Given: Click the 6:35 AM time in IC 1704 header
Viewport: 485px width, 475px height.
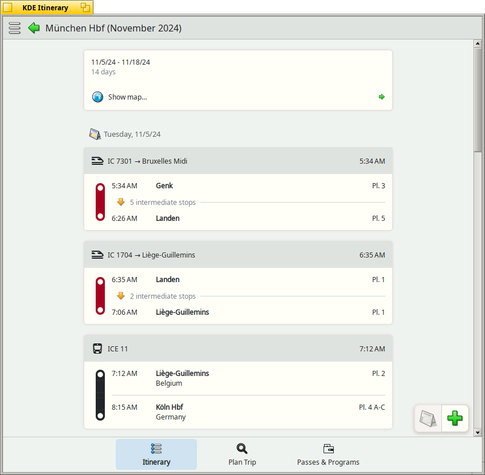Looking at the screenshot, I should tap(372, 255).
